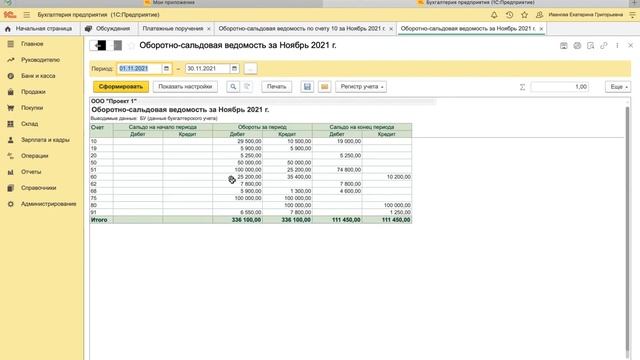Click Печать button

click(x=276, y=87)
